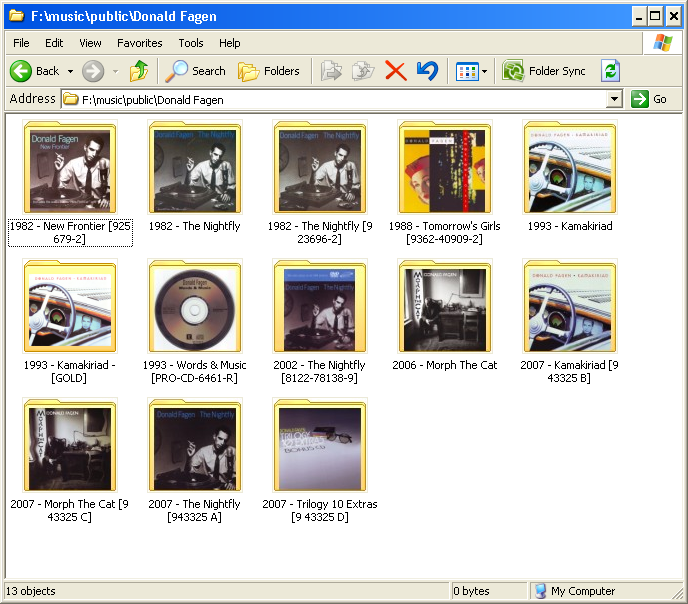
Task: Open the Views dropdown arrow
Action: click(x=484, y=71)
